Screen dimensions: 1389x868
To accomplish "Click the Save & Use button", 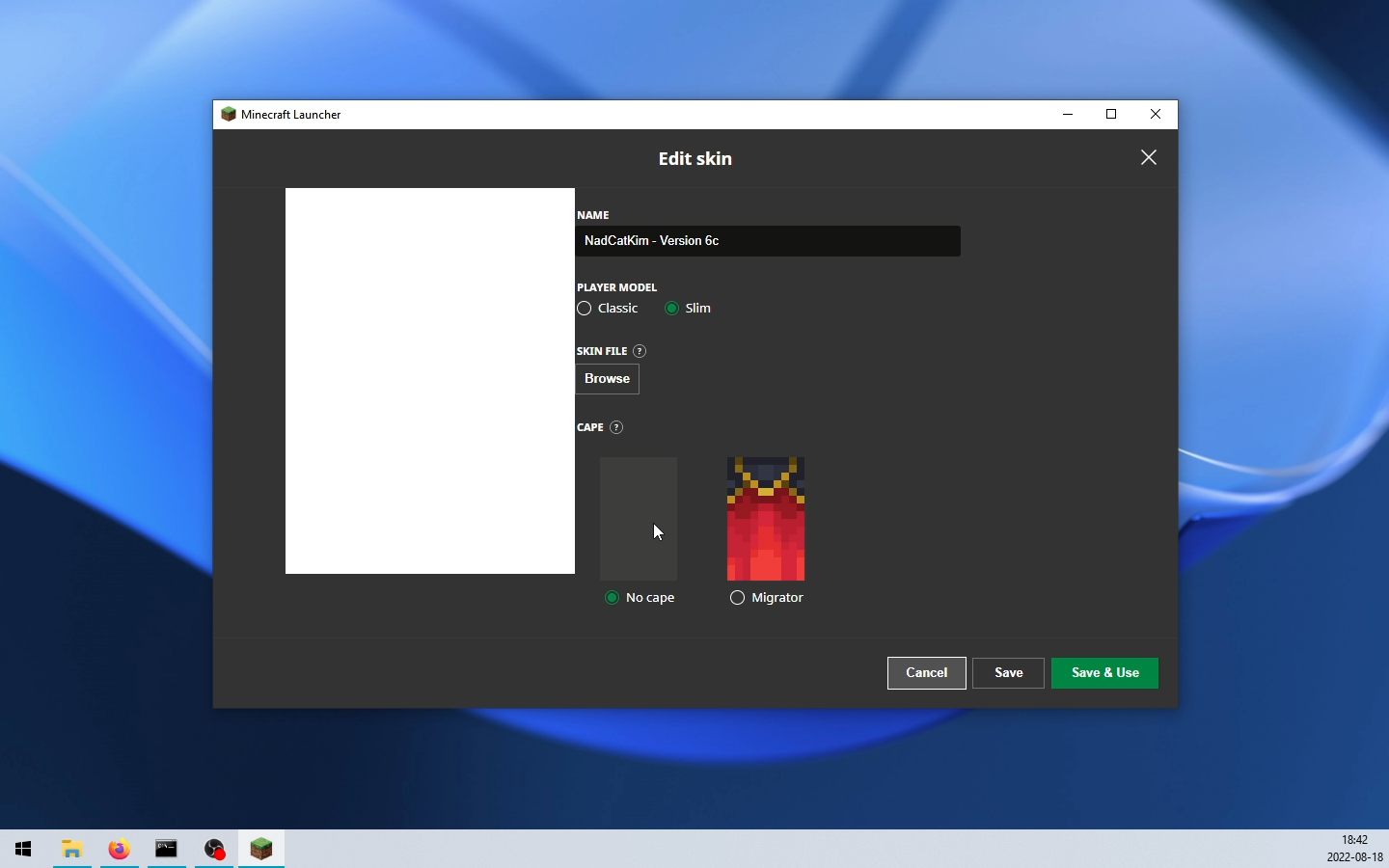I will point(1105,673).
